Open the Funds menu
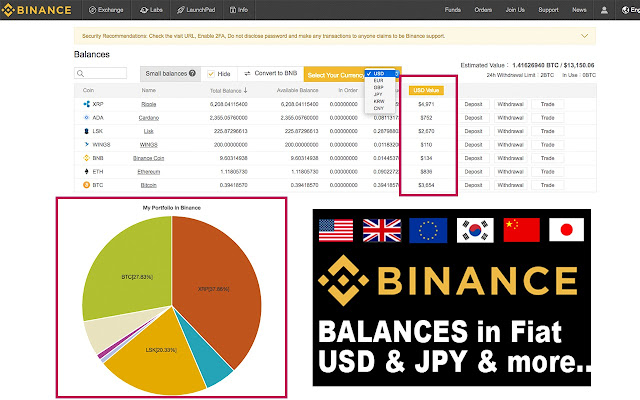Viewport: 640px width, 400px height. [x=453, y=10]
